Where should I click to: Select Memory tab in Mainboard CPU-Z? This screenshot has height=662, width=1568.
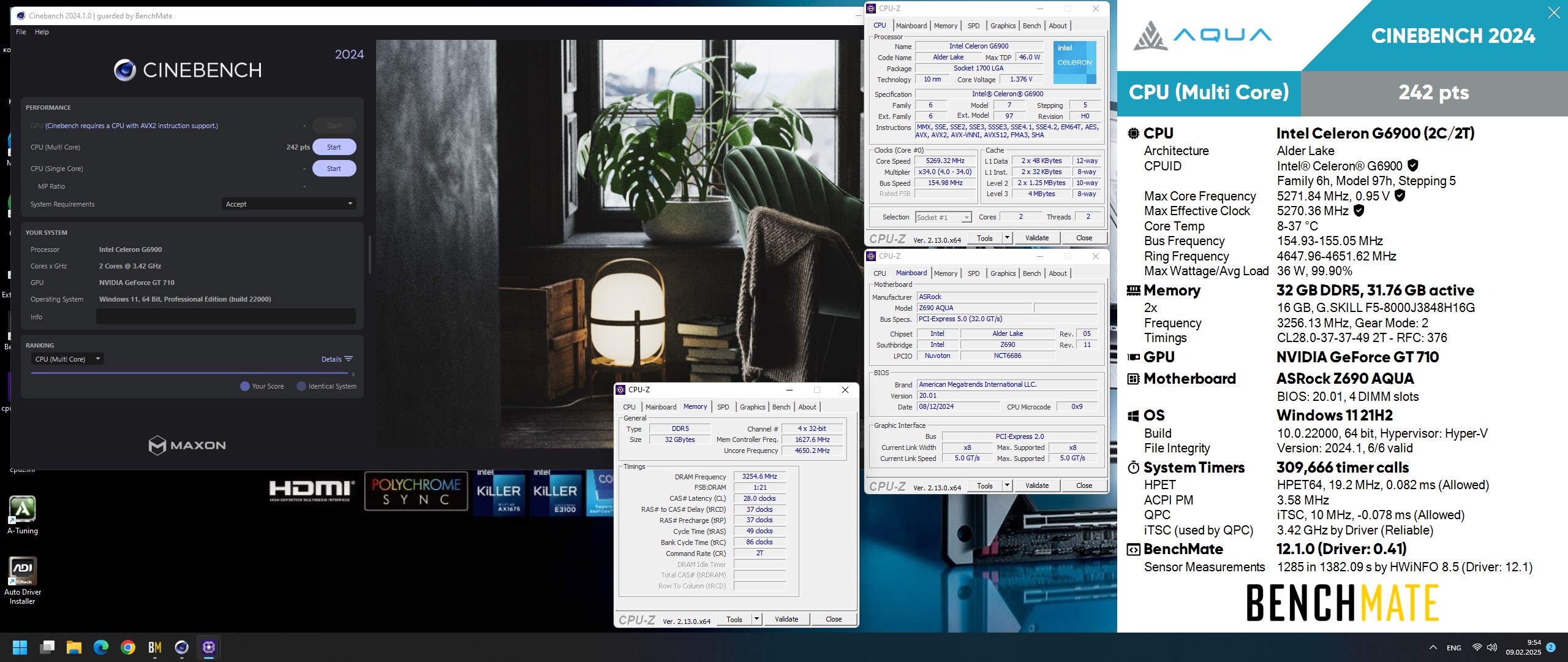point(946,273)
